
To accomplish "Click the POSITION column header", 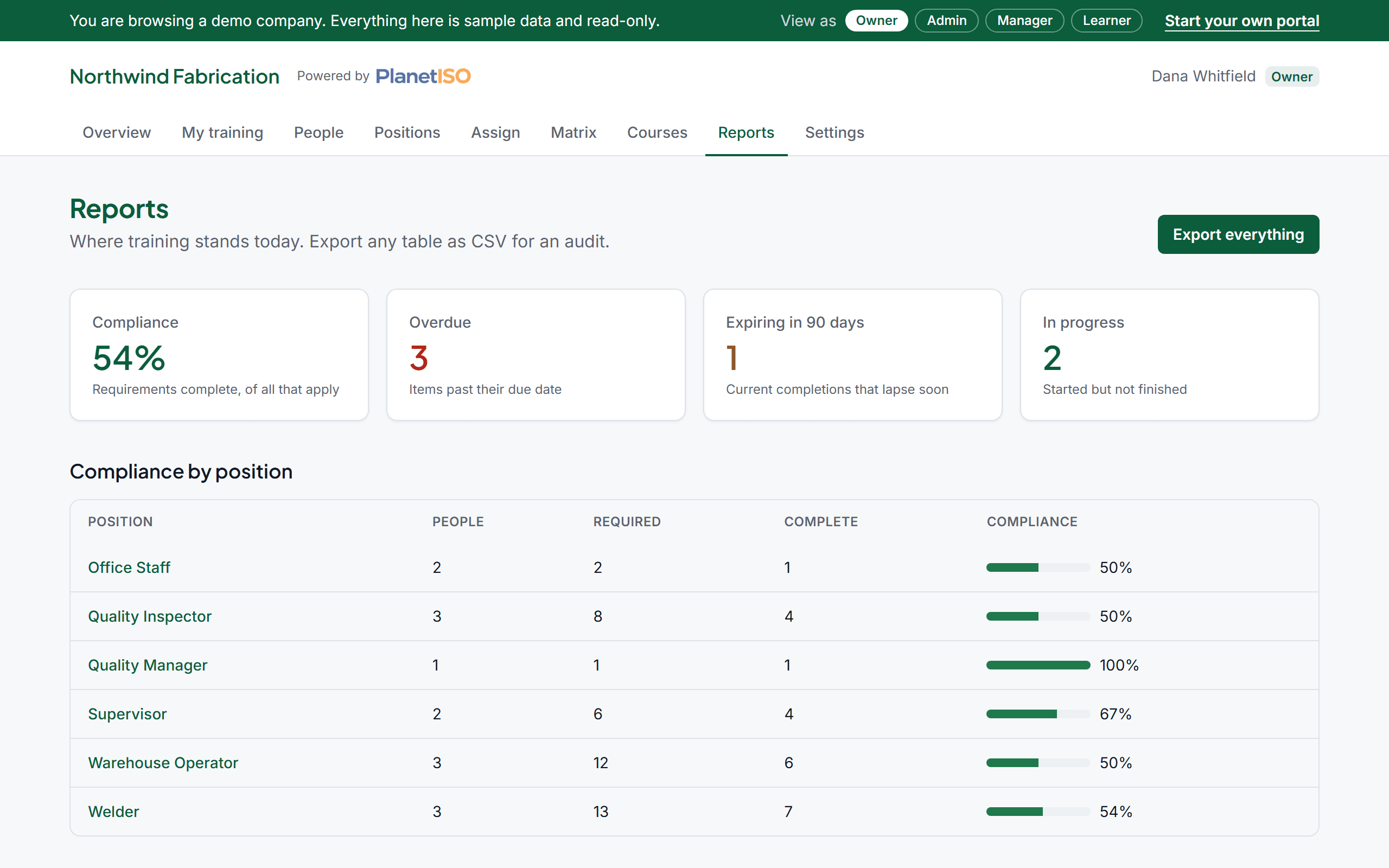I will click(120, 521).
